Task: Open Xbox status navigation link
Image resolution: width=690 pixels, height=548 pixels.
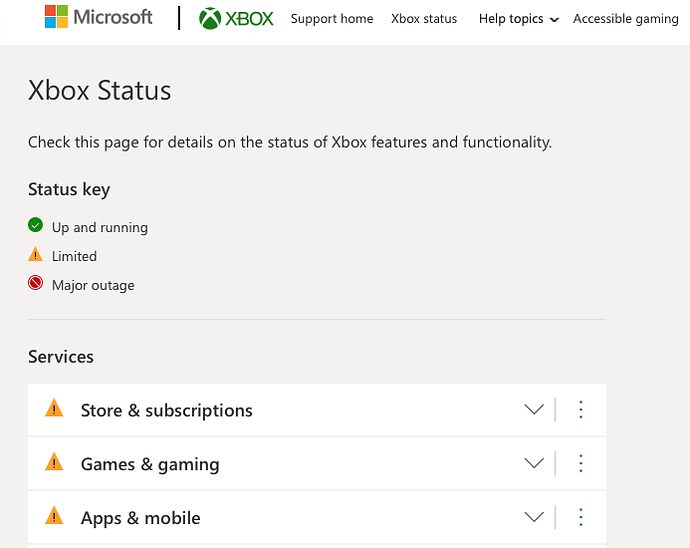Action: 424,19
